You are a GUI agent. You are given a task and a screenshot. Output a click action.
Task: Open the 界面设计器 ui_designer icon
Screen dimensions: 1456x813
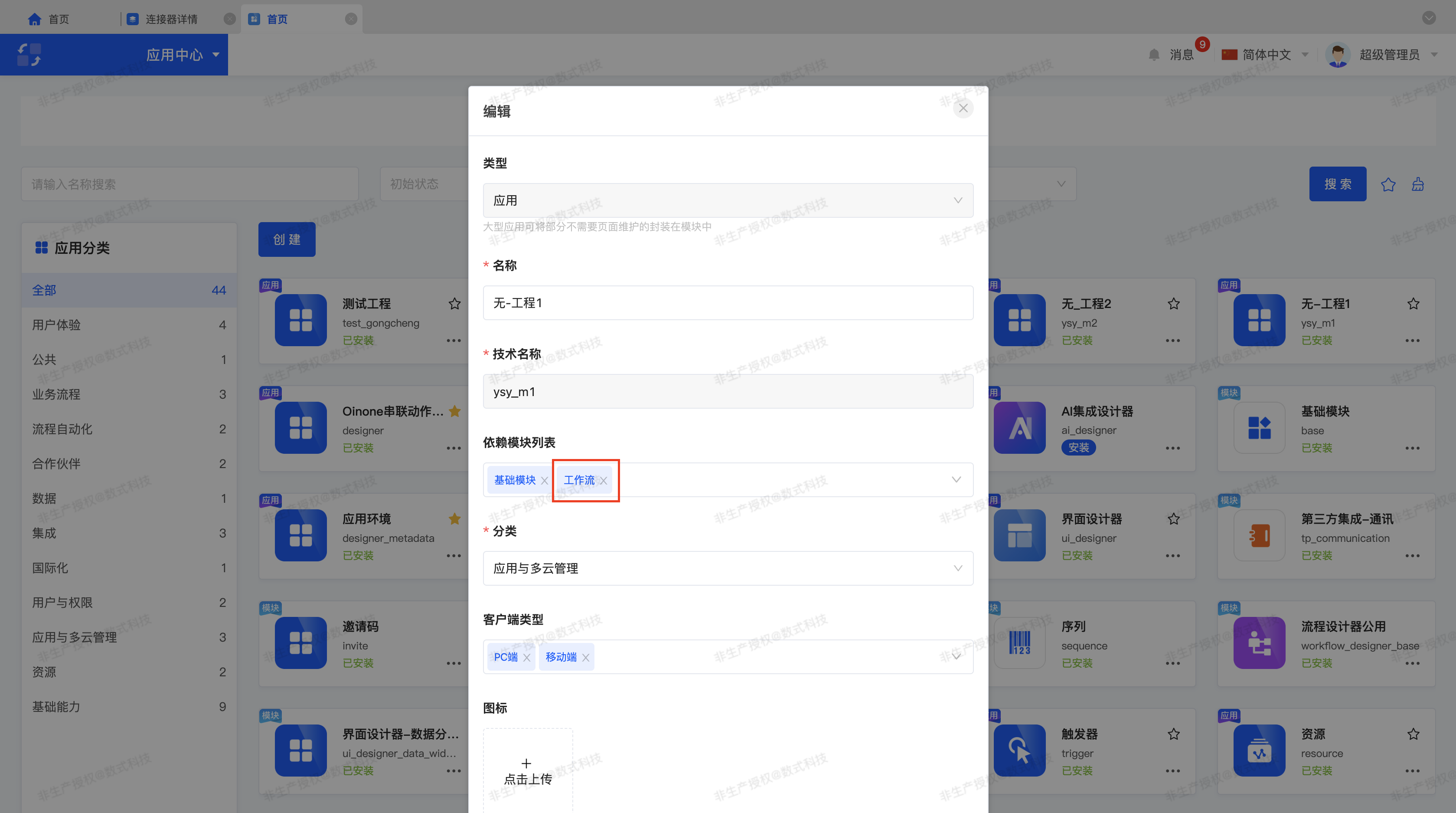click(x=1020, y=535)
